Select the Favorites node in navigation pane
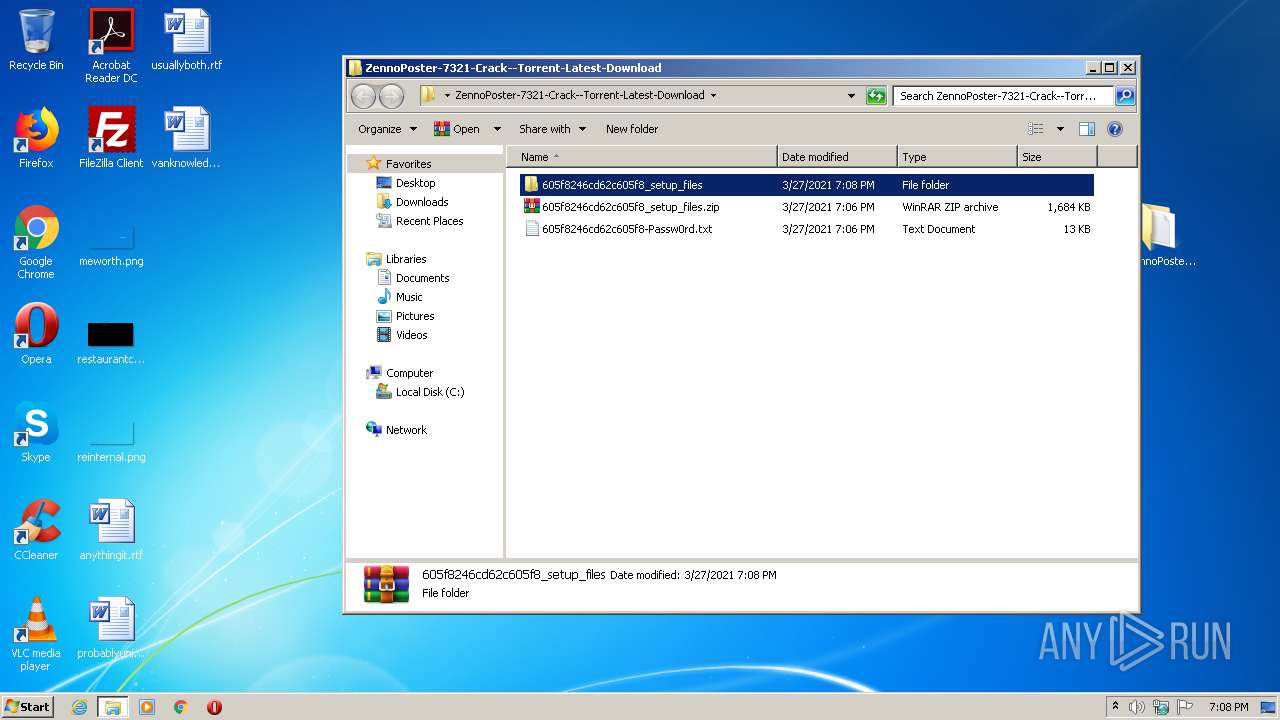Viewport: 1280px width, 720px height. click(x=408, y=164)
